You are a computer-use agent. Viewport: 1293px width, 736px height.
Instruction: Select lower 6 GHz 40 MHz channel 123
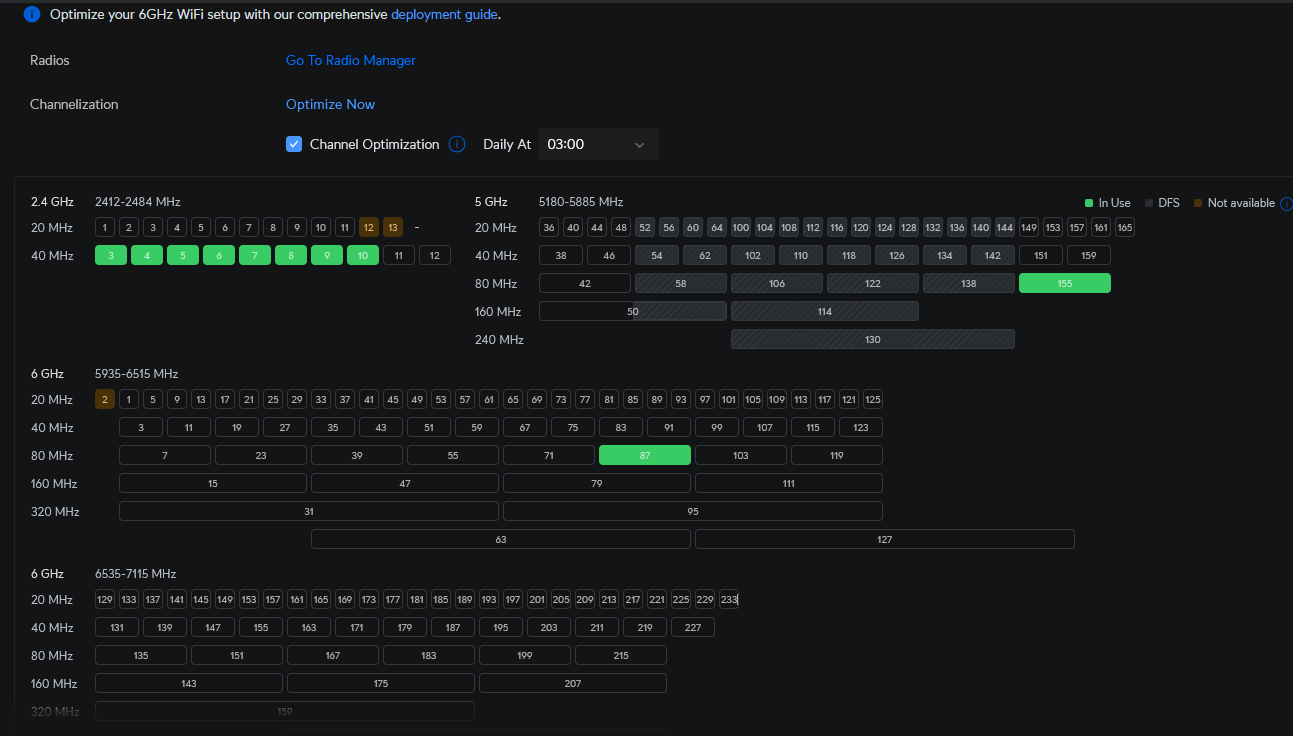861,427
